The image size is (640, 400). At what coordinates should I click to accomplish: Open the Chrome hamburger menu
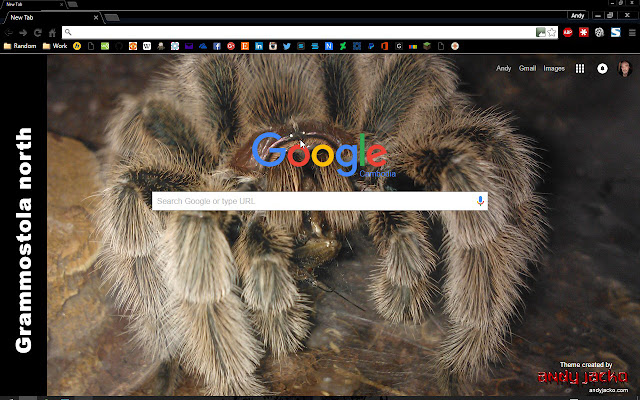coord(632,33)
